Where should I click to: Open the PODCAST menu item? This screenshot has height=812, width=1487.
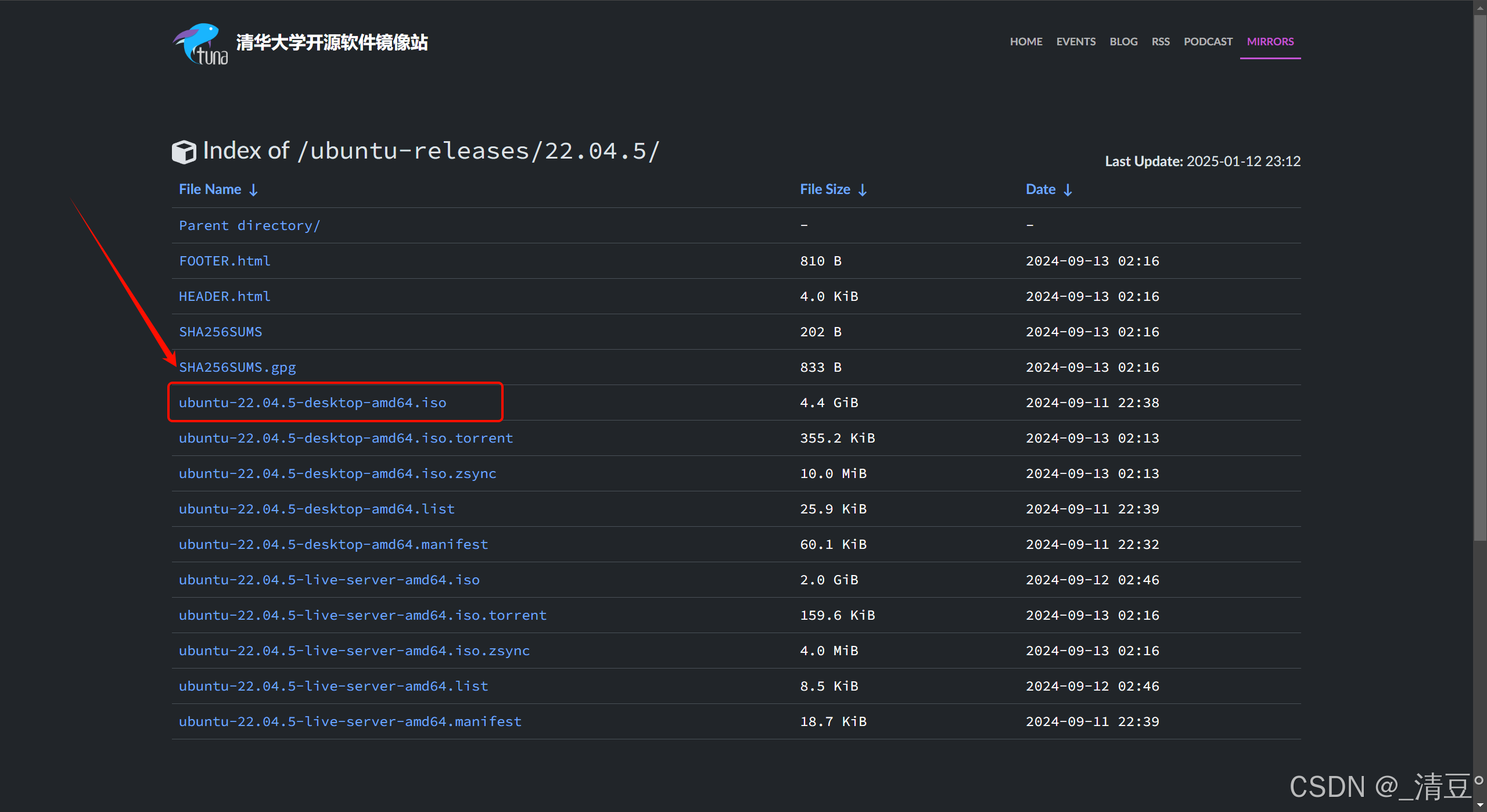point(1208,42)
